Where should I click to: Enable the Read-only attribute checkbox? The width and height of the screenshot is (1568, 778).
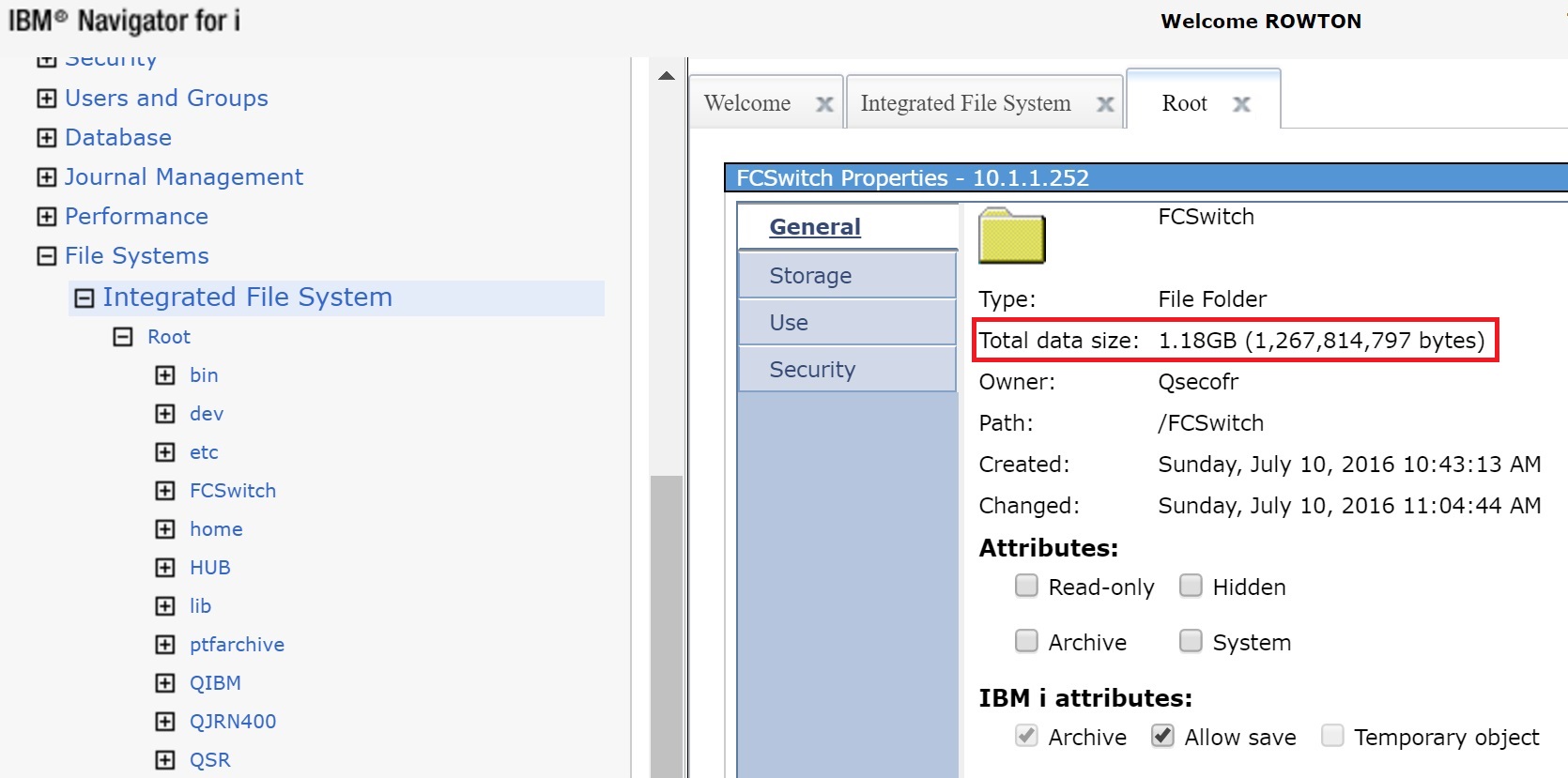tap(1026, 587)
